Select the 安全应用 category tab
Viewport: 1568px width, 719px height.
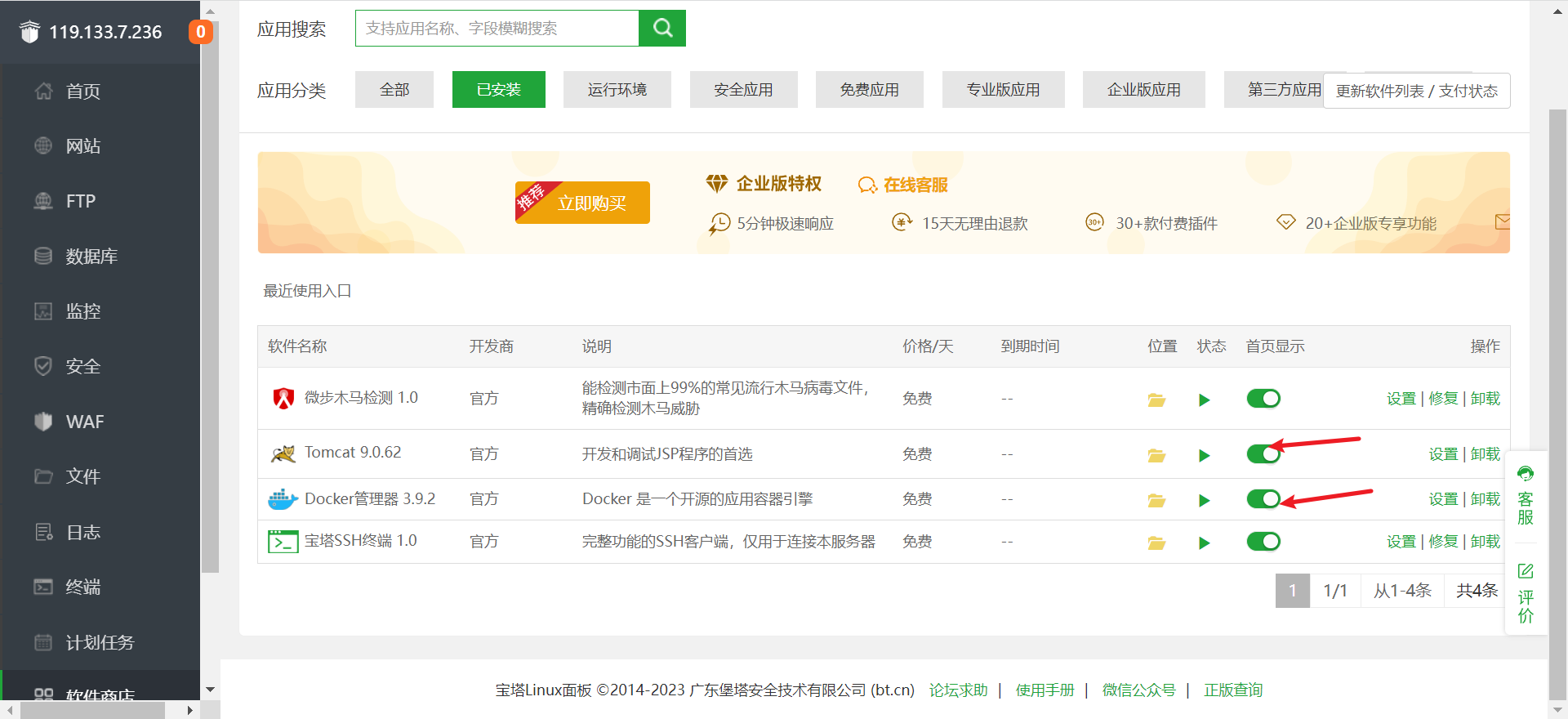[743, 90]
